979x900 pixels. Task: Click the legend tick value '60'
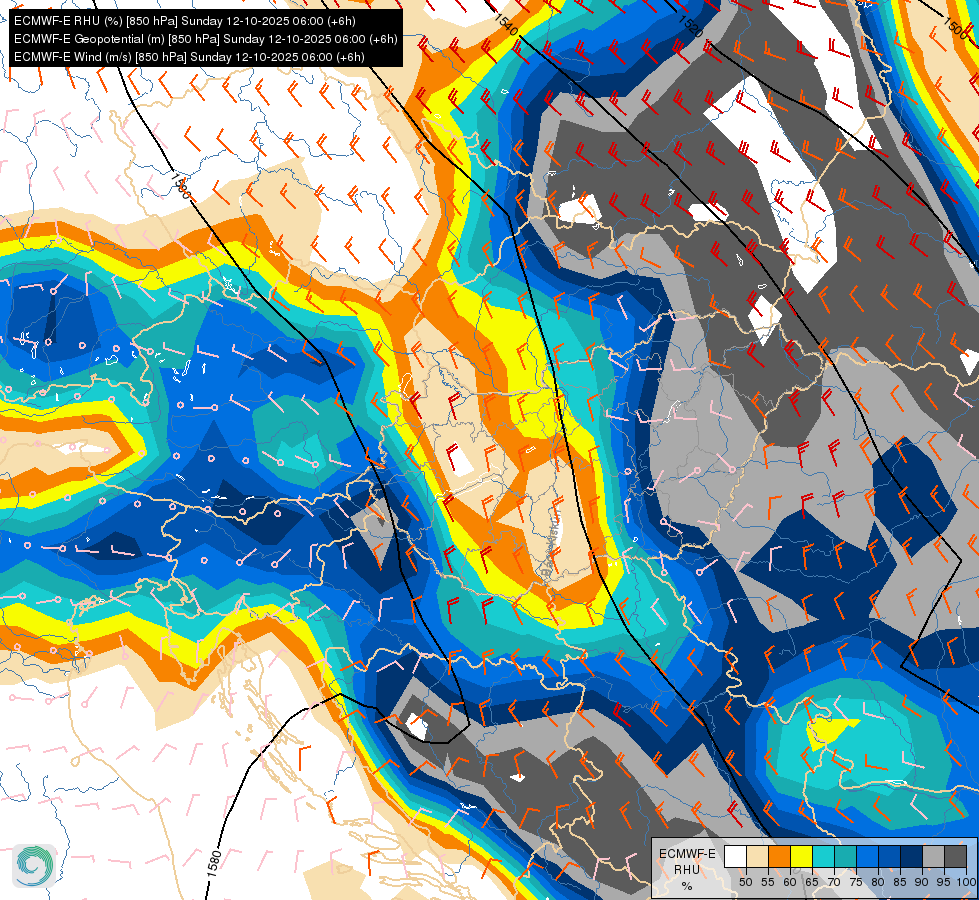[x=790, y=882]
